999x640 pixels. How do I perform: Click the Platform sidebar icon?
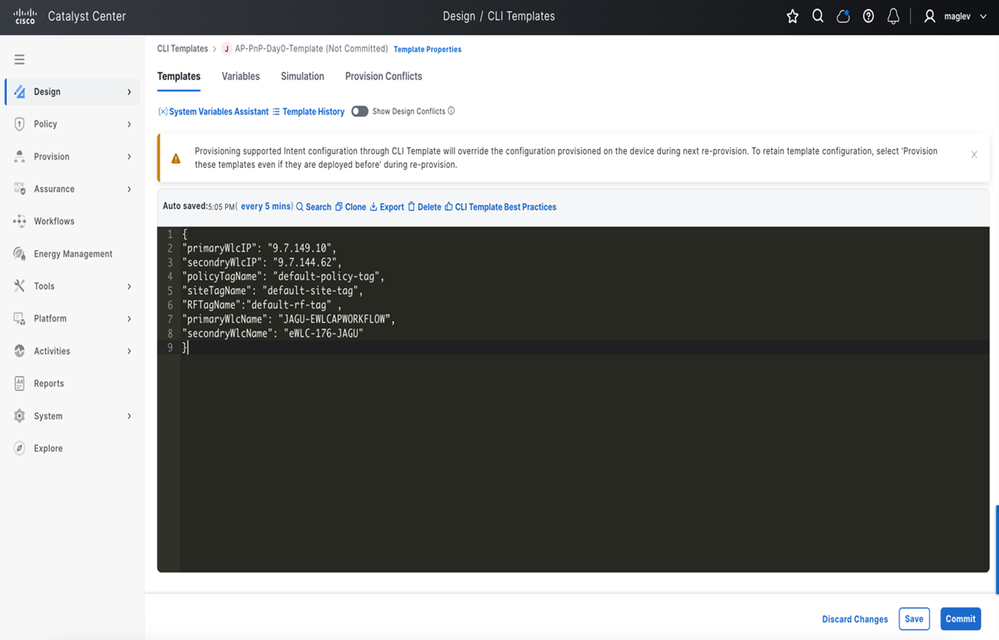pyautogui.click(x=20, y=318)
